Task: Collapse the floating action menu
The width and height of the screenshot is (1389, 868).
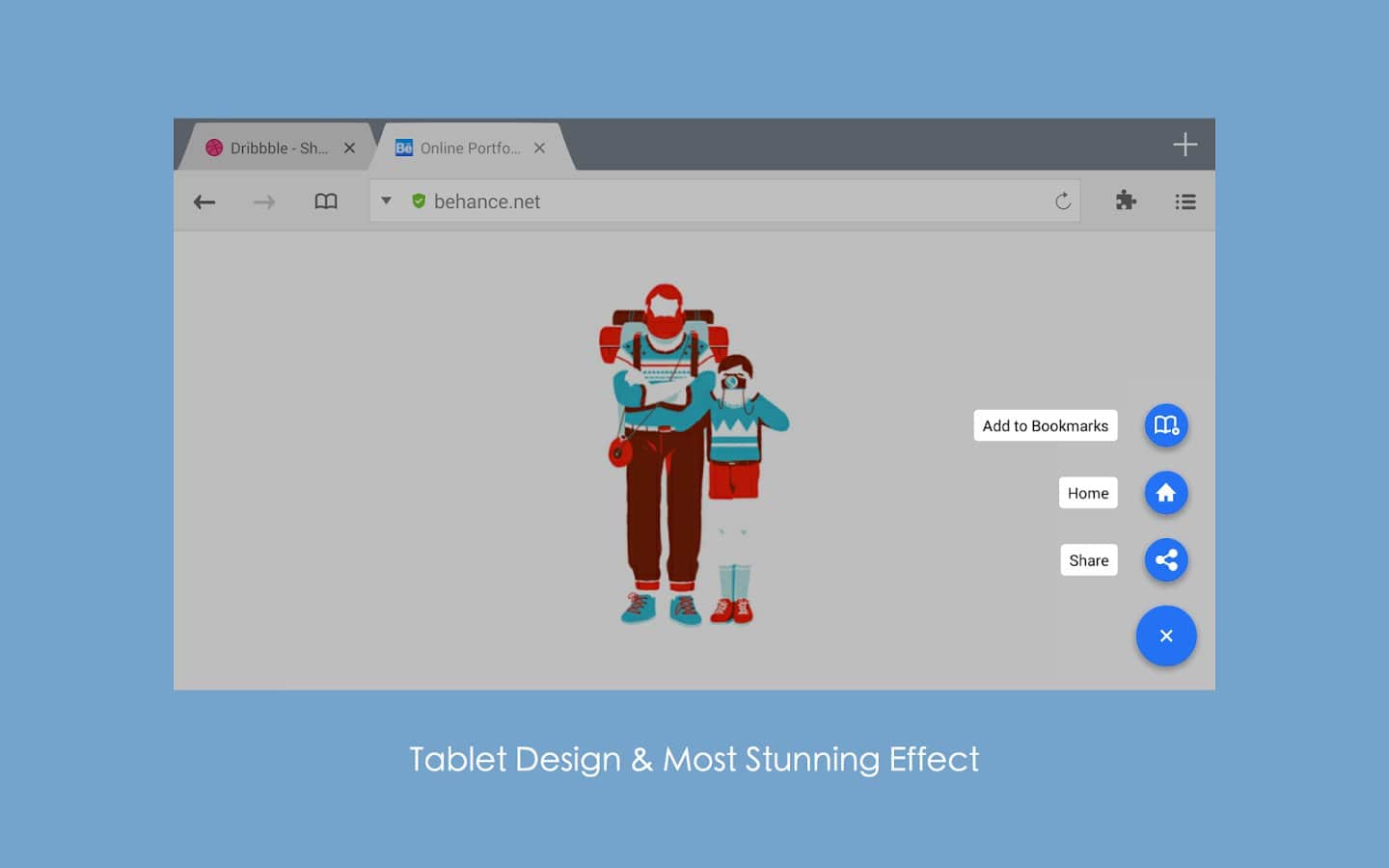Action: coord(1166,636)
